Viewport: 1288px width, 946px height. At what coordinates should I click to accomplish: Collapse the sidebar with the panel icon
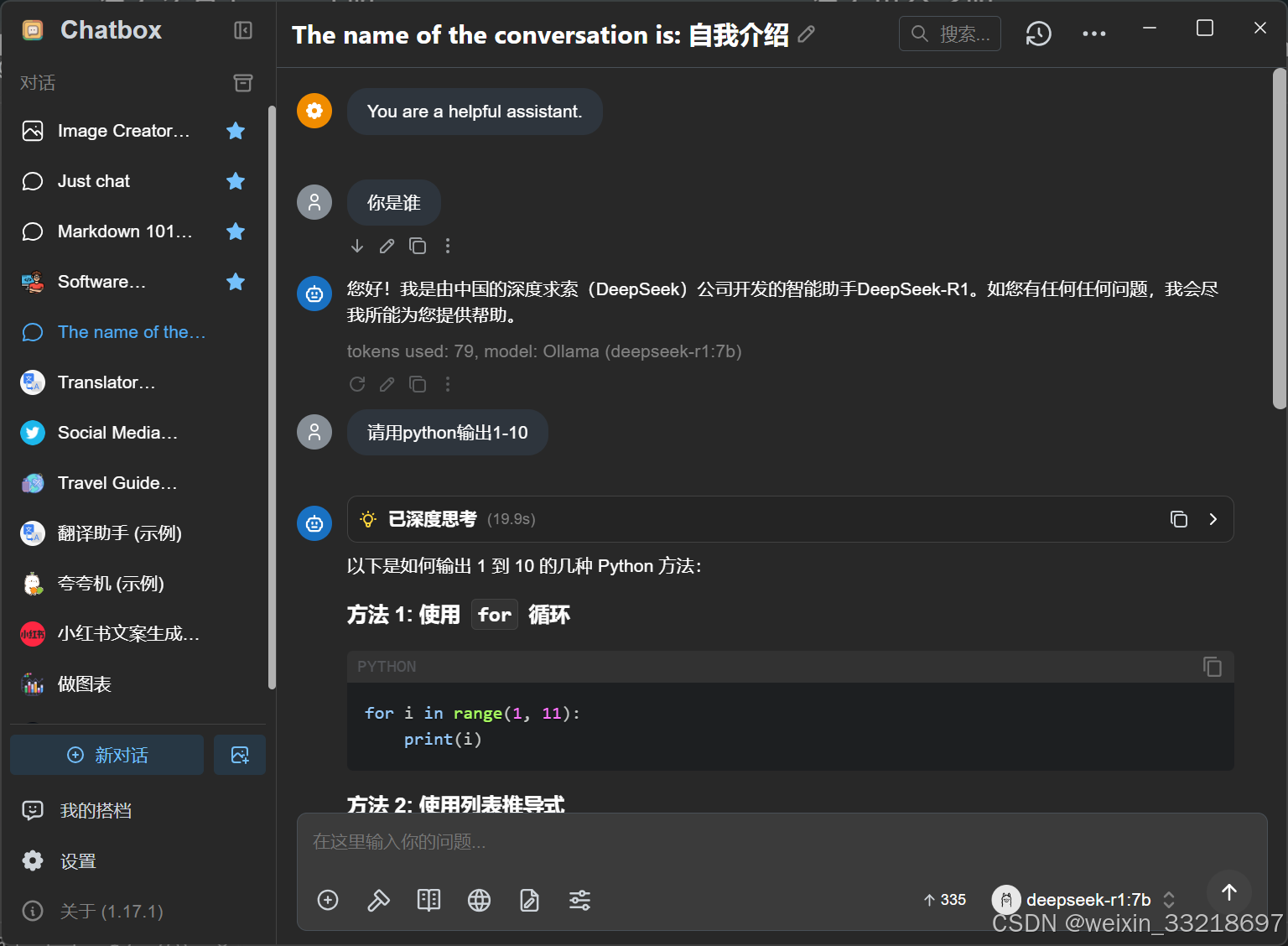(x=243, y=30)
